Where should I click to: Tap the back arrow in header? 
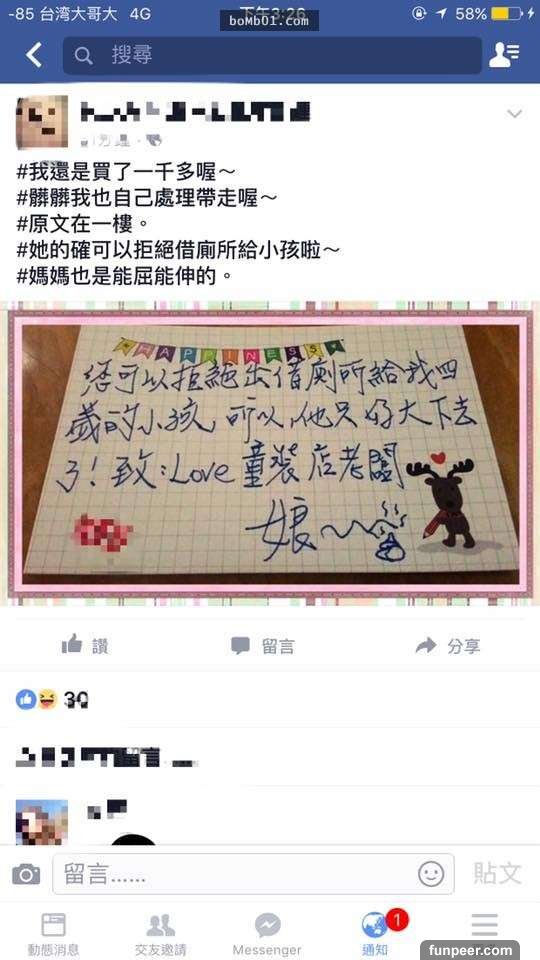[34, 55]
